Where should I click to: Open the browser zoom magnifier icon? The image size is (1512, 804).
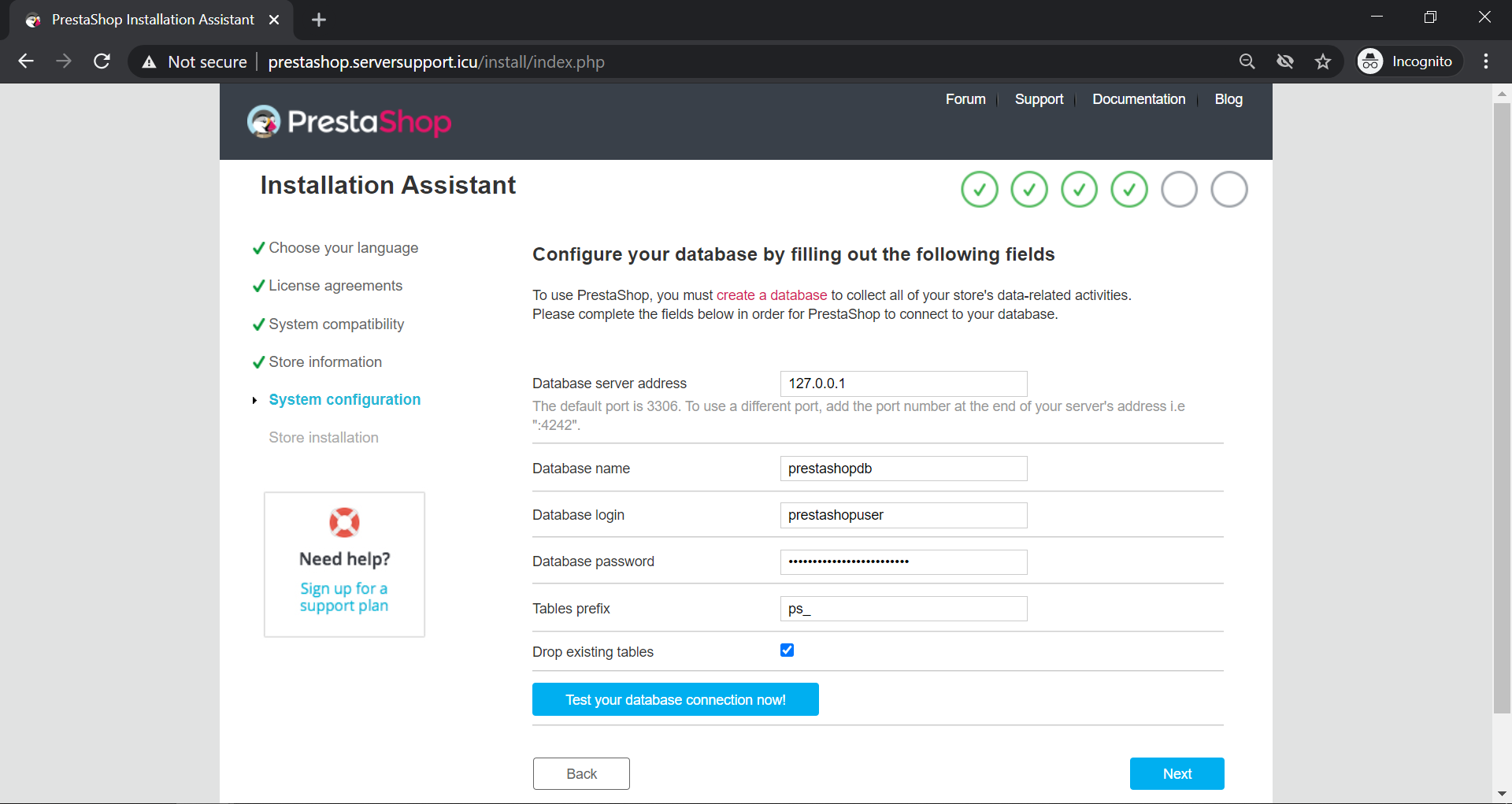click(x=1247, y=61)
